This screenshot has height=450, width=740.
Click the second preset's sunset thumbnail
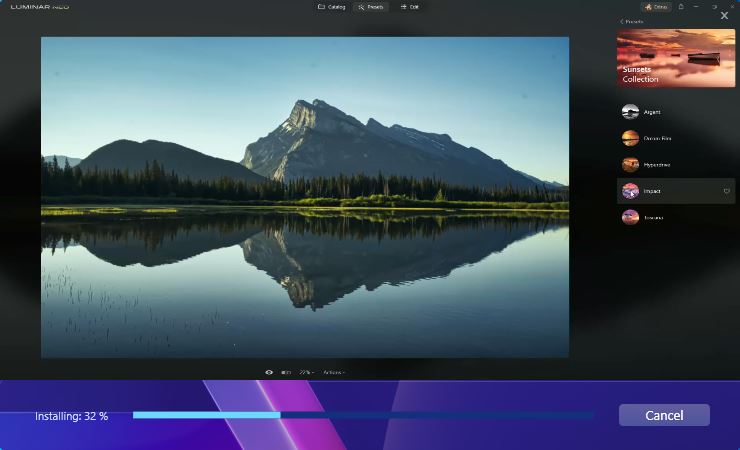(630, 138)
